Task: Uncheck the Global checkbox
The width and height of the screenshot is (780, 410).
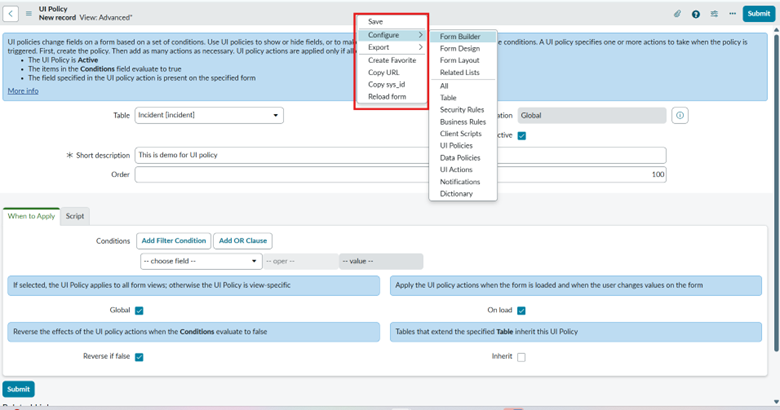Action: (x=139, y=310)
